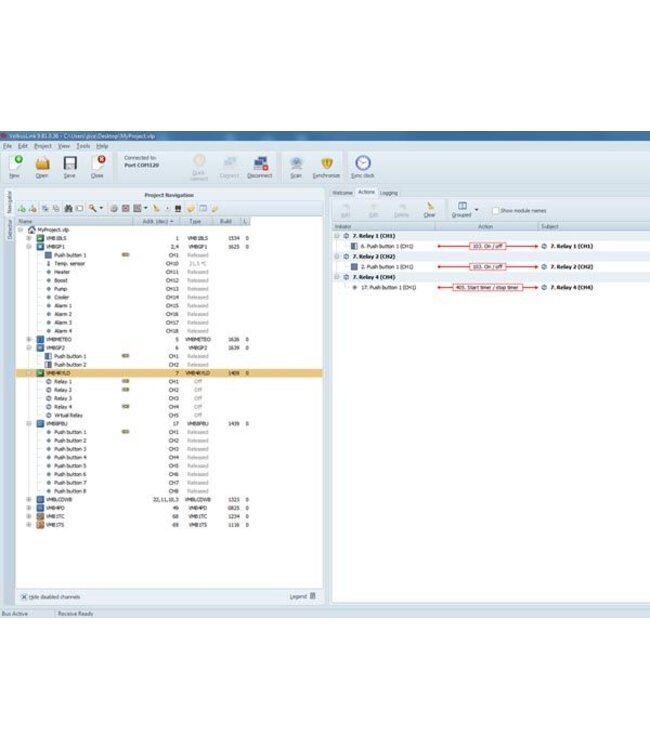650x750 pixels.
Task: Click the Temp. sensor thermometer icon
Action: point(49,264)
